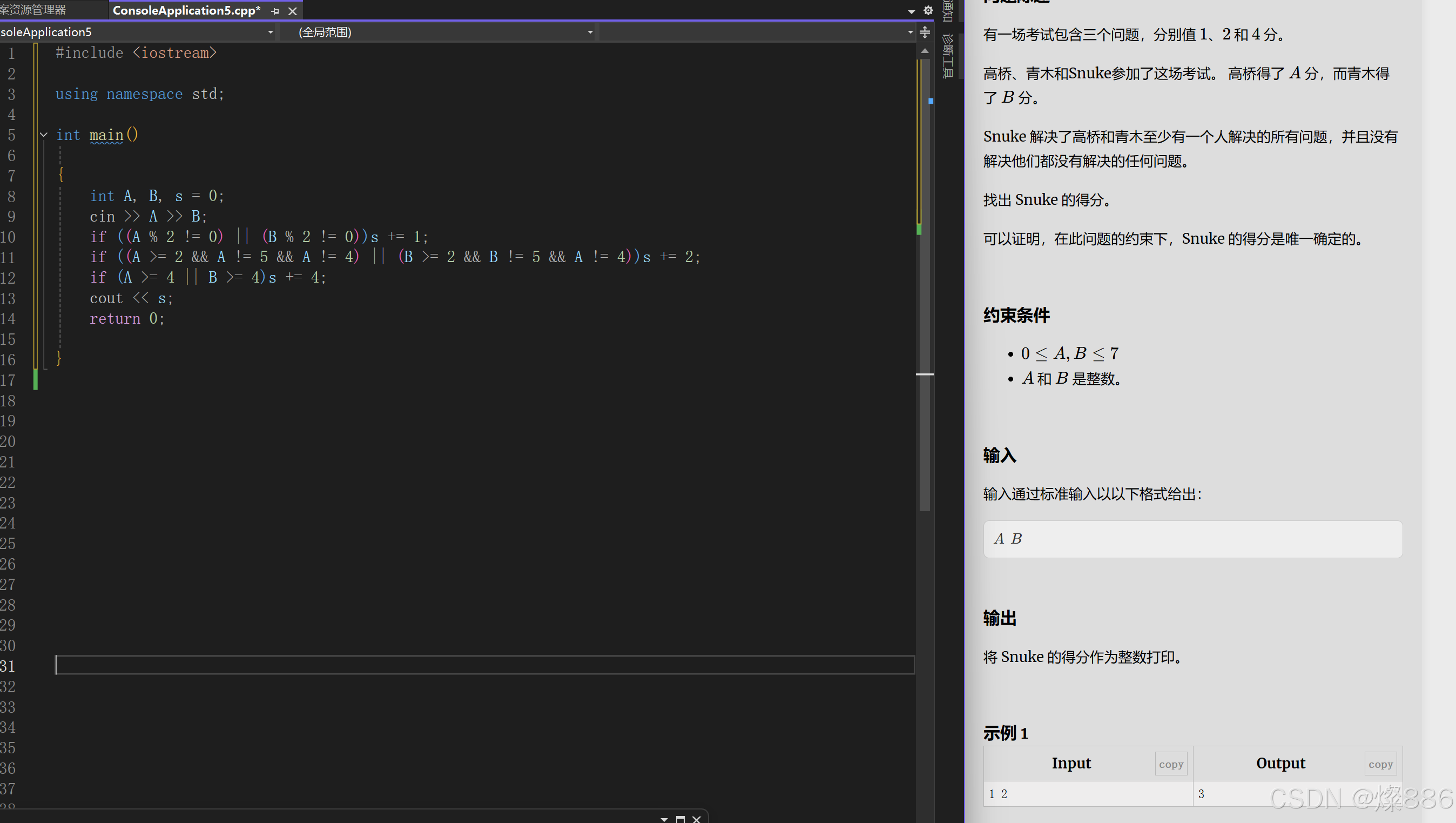Copy the sample Output text
The height and width of the screenshot is (823, 1456).
(x=1380, y=764)
